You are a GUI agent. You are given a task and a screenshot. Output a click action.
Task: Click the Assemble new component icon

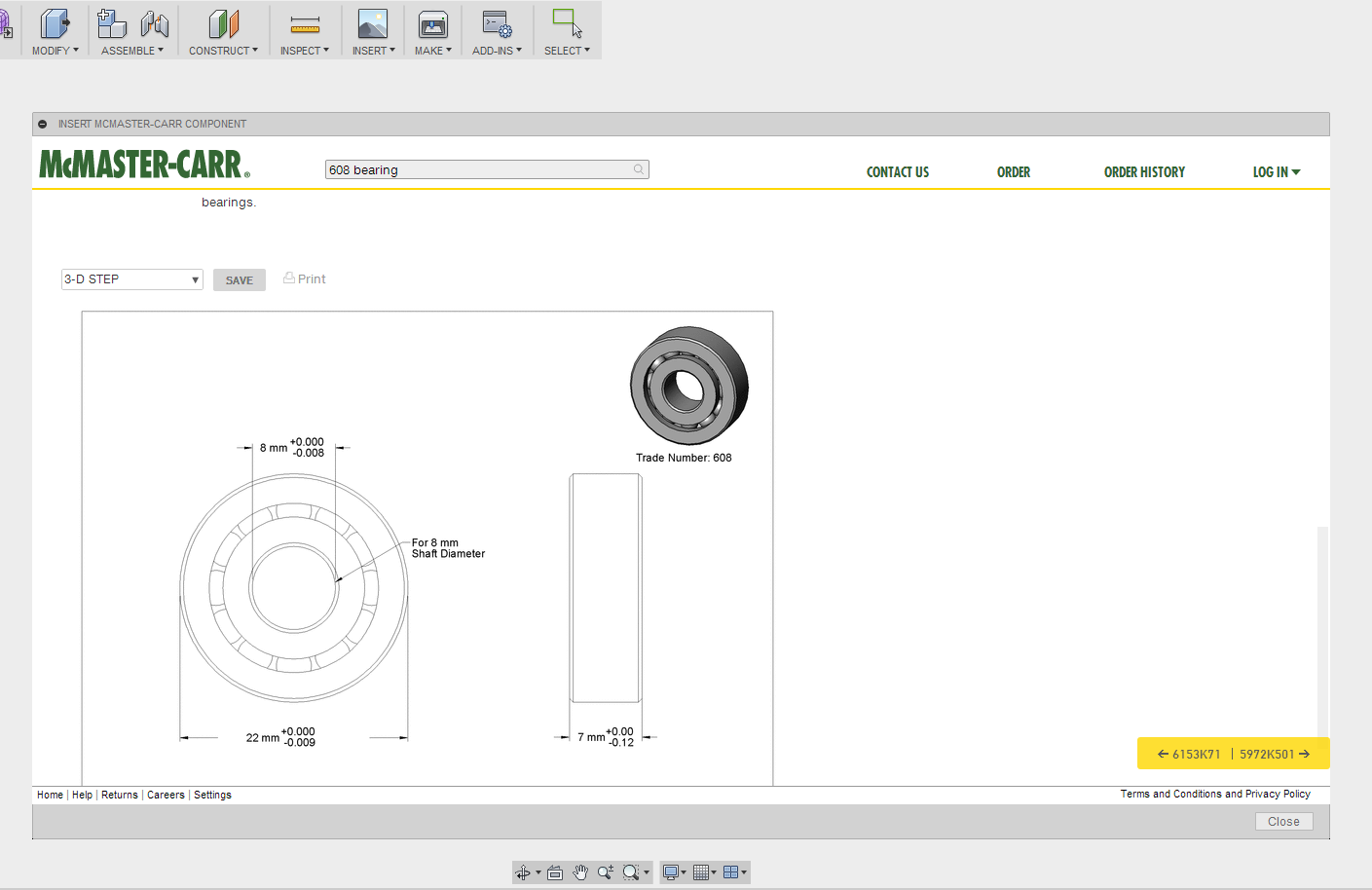(113, 23)
